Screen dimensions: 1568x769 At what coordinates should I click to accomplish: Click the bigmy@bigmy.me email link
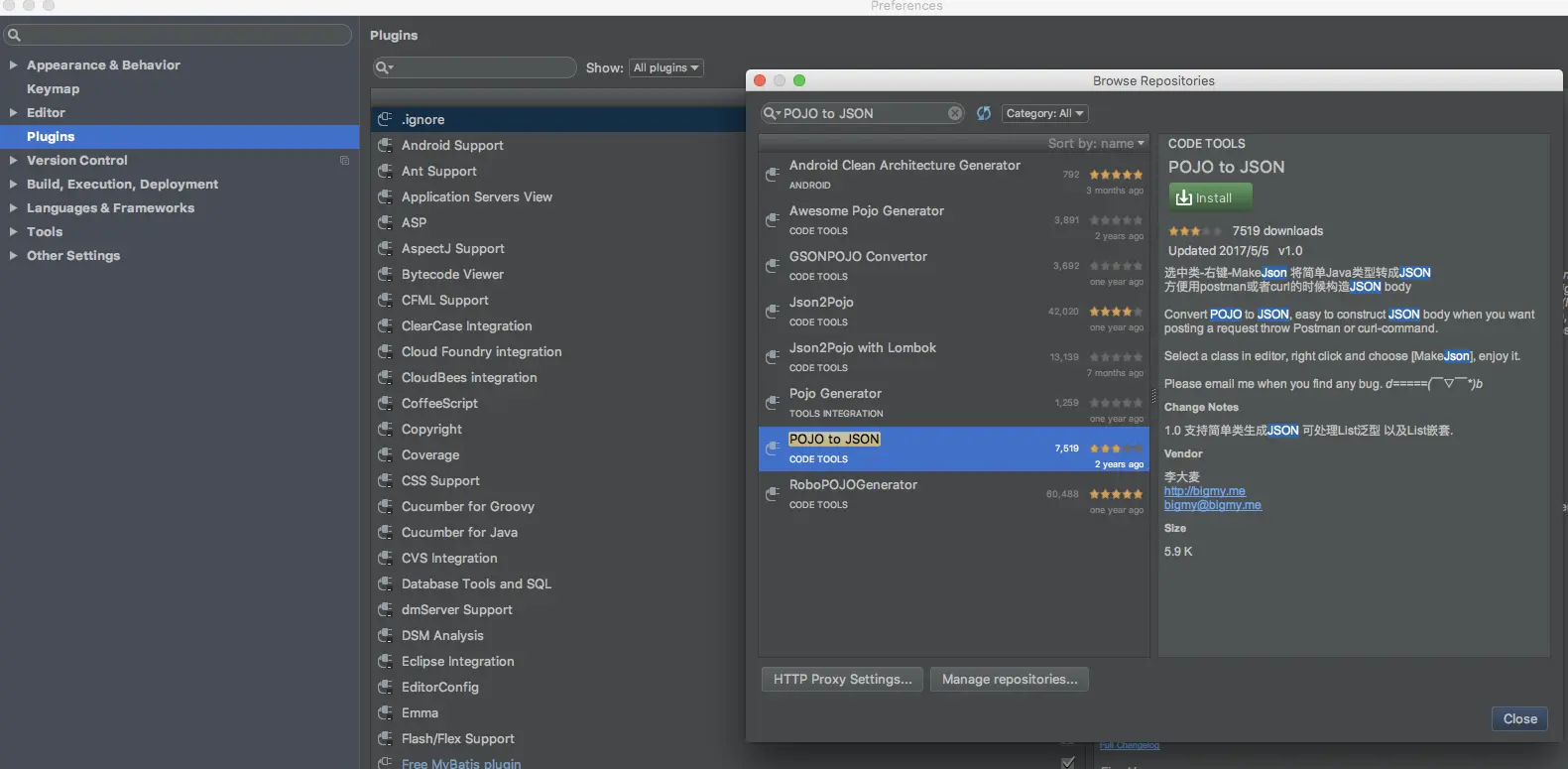(x=1213, y=505)
